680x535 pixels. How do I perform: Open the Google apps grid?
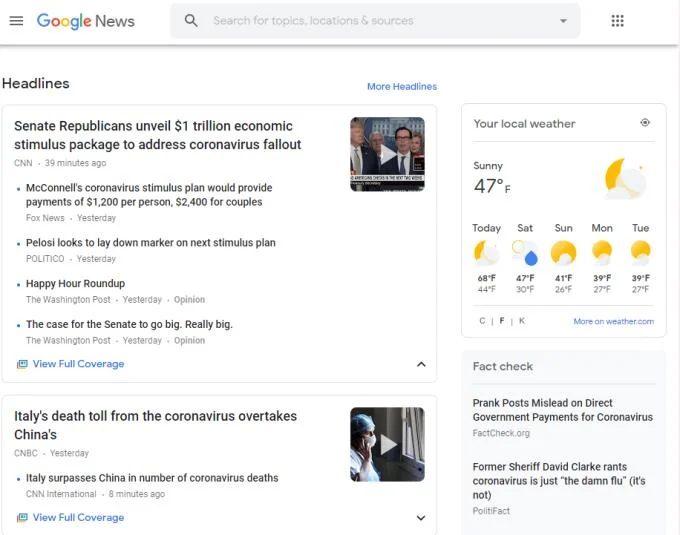(x=617, y=21)
